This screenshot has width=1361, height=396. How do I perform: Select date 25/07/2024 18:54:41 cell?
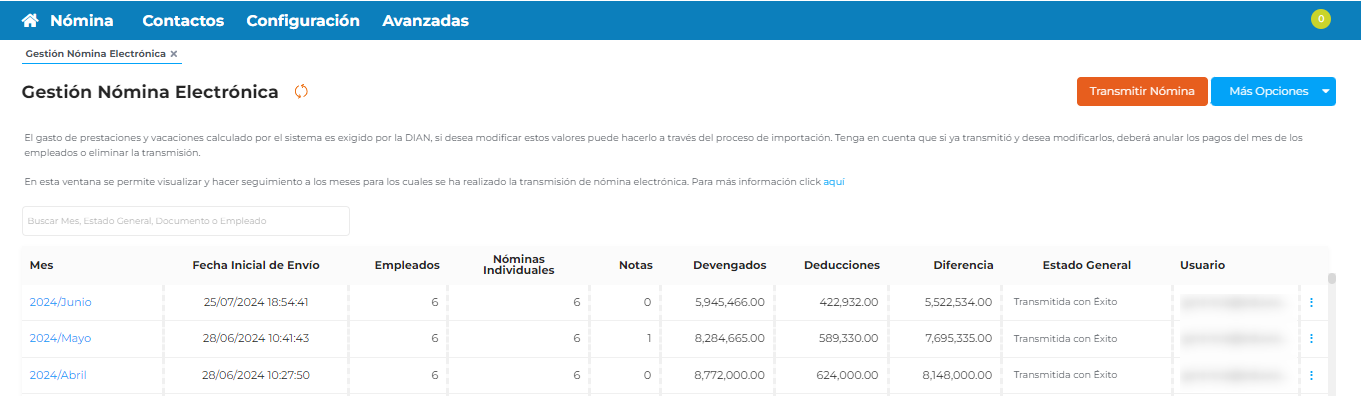click(256, 302)
